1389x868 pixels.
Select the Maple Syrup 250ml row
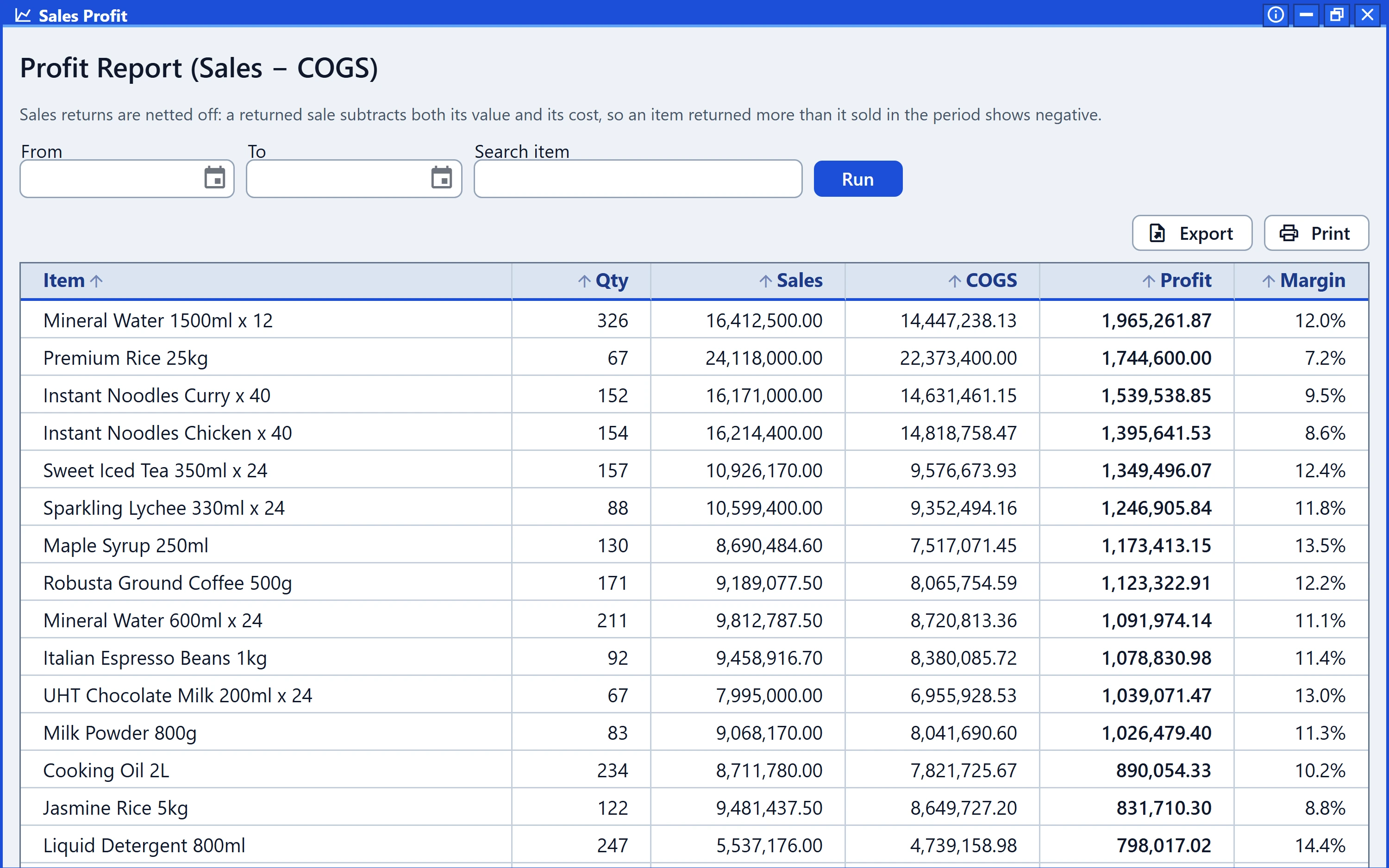click(x=694, y=545)
